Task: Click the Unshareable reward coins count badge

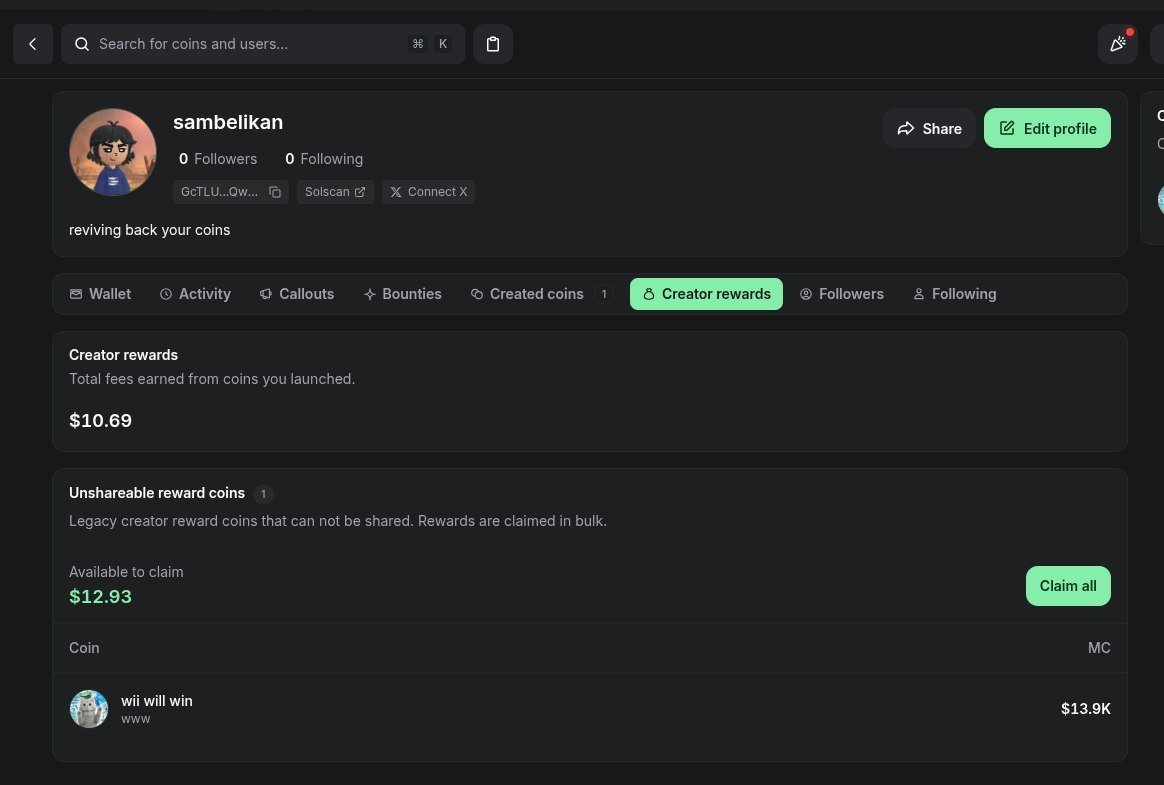Action: point(263,494)
